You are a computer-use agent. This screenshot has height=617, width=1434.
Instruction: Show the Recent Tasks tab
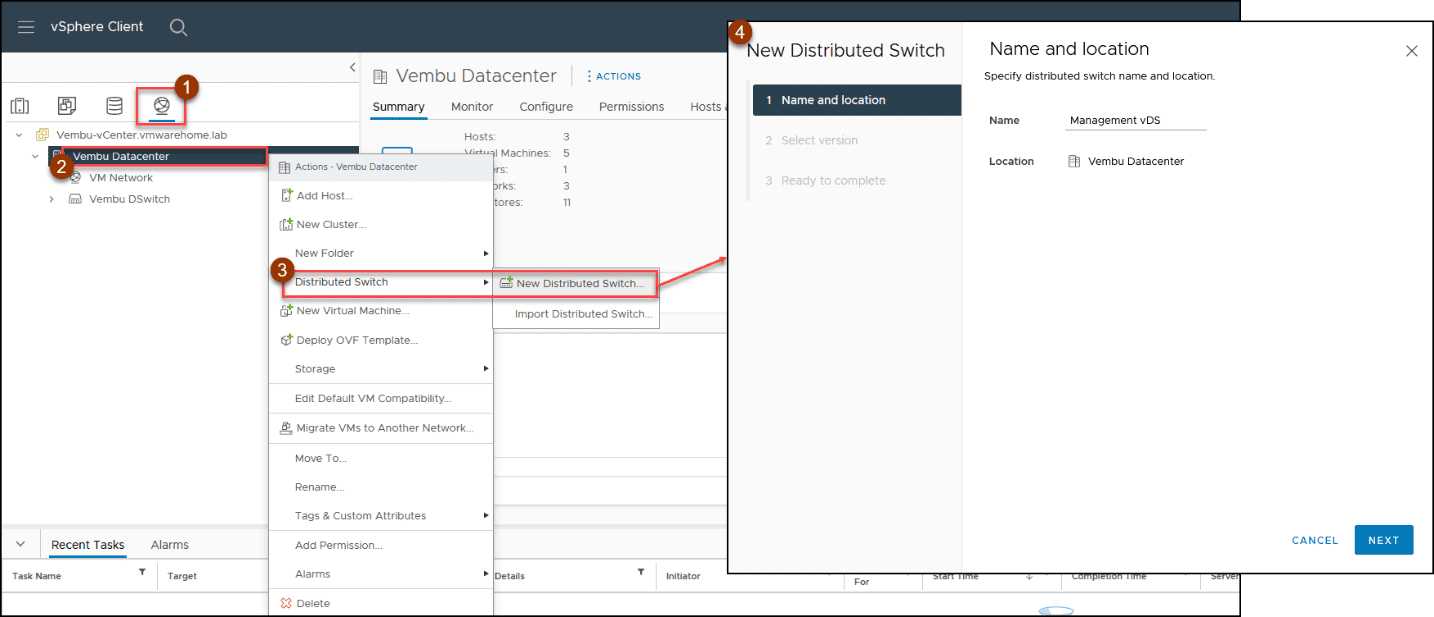pyautogui.click(x=88, y=545)
